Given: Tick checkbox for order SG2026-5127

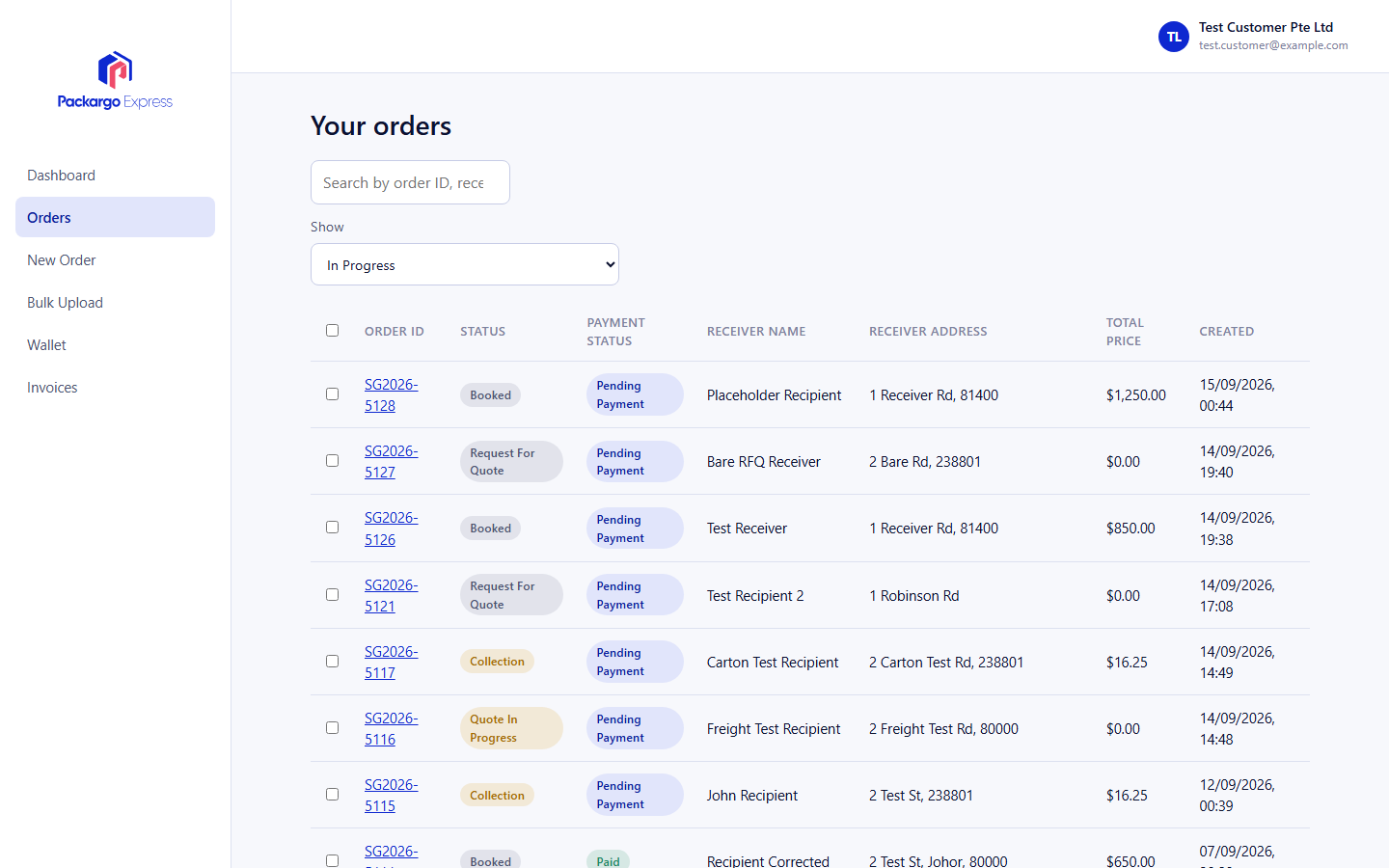Looking at the screenshot, I should click(332, 461).
